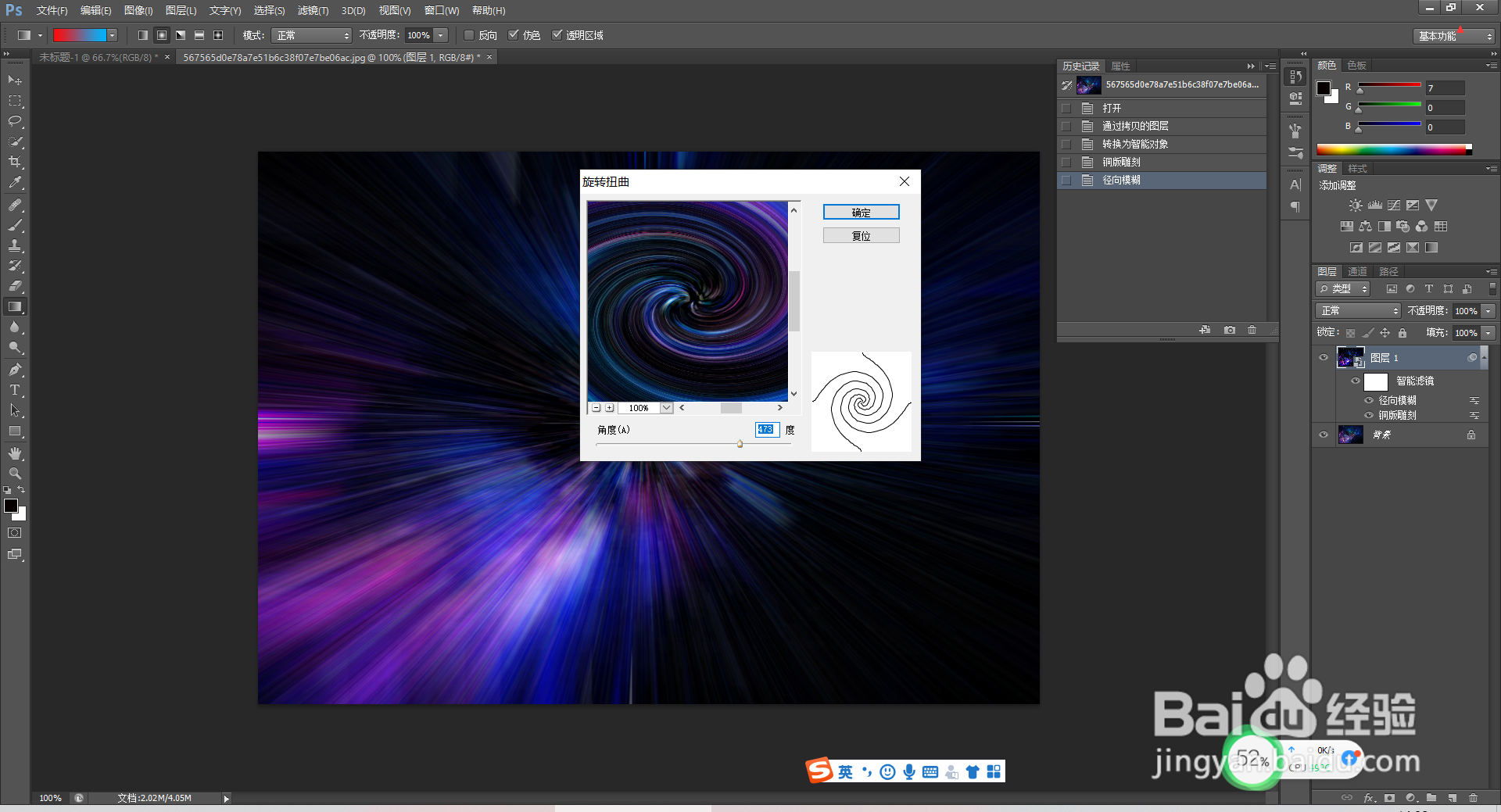
Task: Hide 图层 1 layer visibility eye
Action: [x=1324, y=358]
